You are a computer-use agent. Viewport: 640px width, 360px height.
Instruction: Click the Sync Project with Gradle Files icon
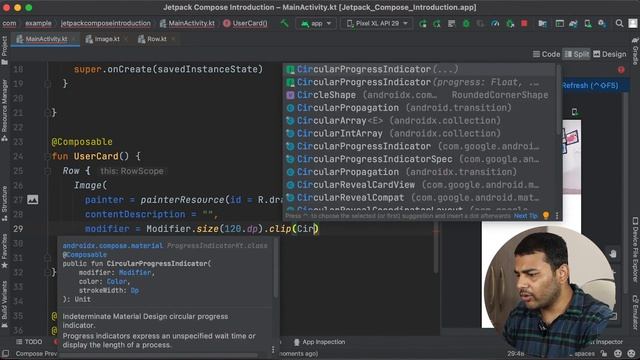[x=573, y=24]
